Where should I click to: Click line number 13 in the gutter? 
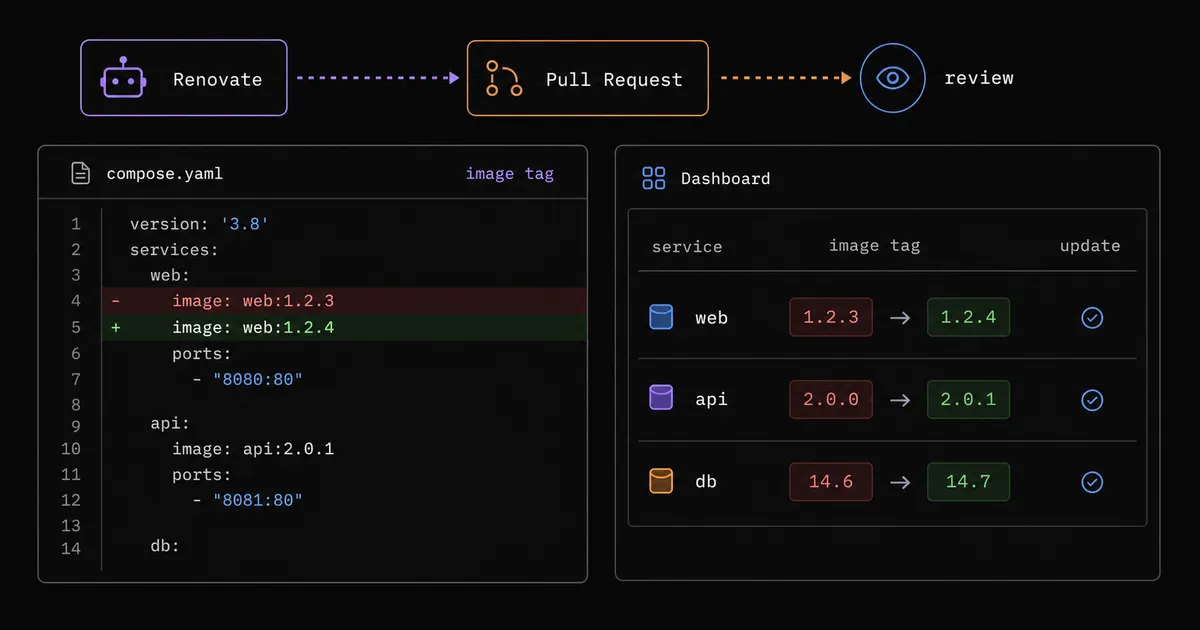click(71, 525)
